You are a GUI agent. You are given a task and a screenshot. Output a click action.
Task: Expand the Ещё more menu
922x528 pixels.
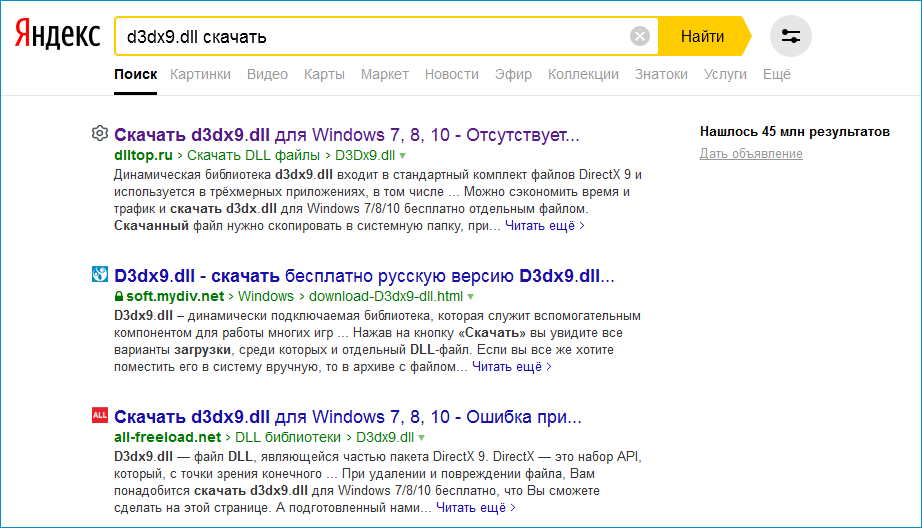pyautogui.click(x=777, y=74)
